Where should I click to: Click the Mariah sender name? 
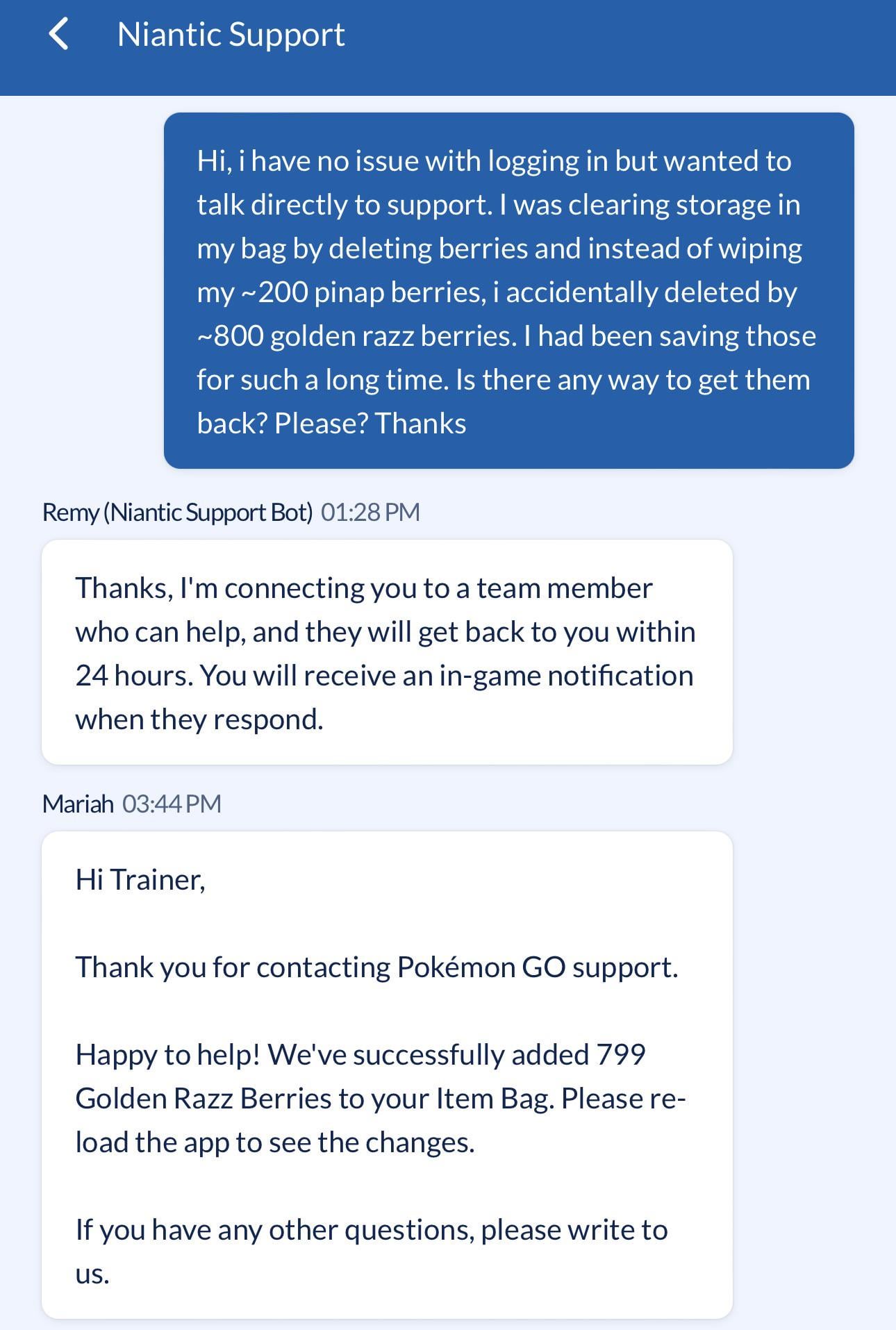(78, 804)
